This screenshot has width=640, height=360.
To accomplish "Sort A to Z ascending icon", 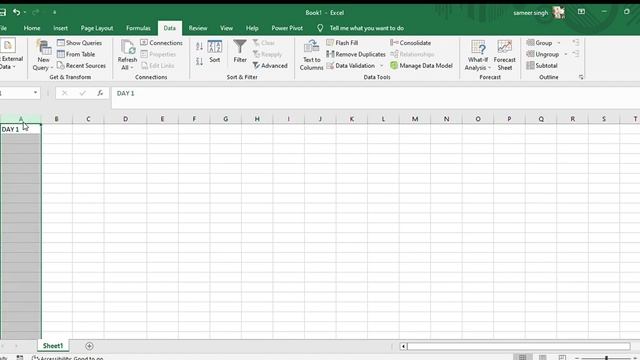I will coord(199,47).
